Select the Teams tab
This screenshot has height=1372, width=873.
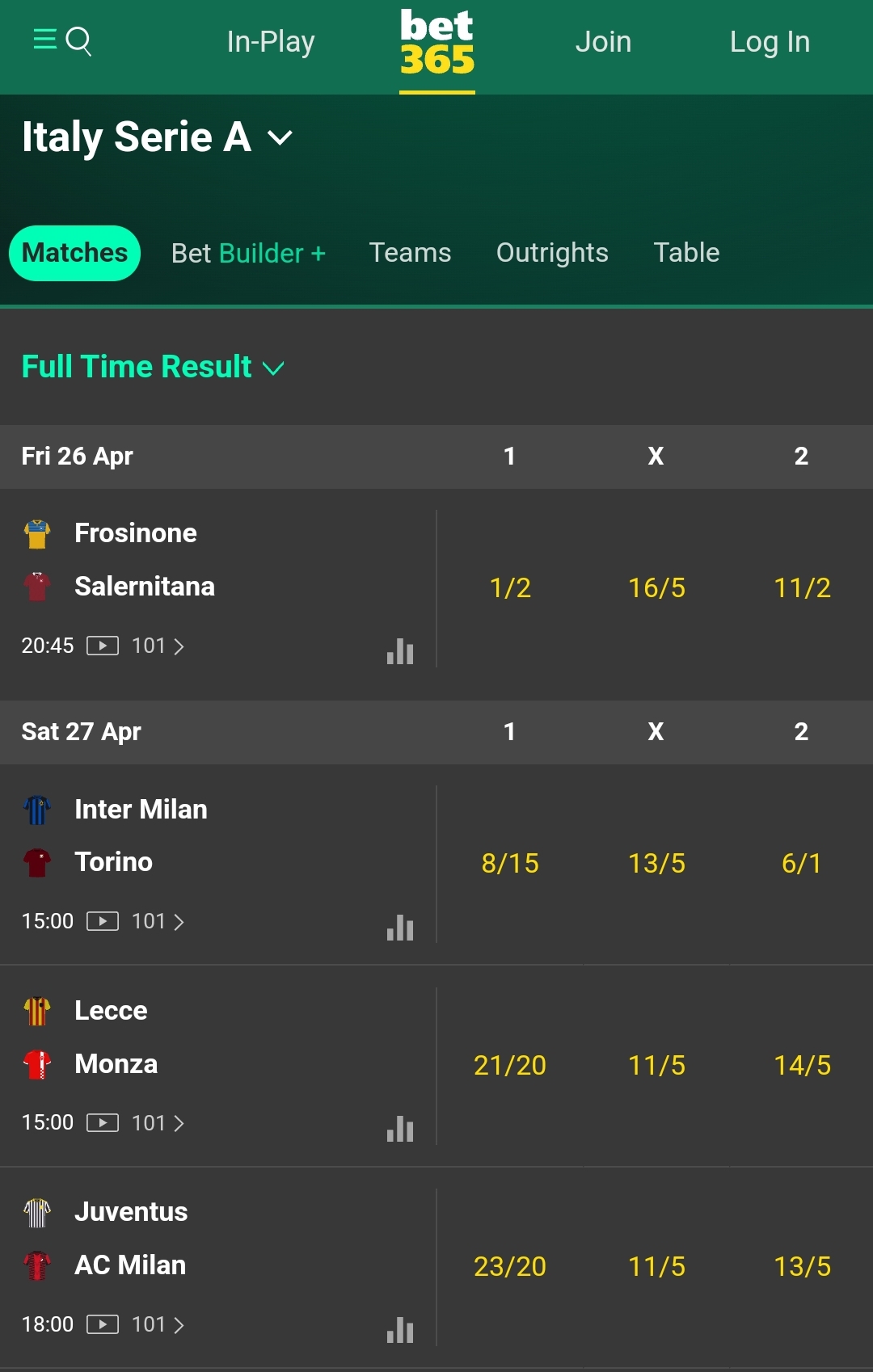(410, 253)
